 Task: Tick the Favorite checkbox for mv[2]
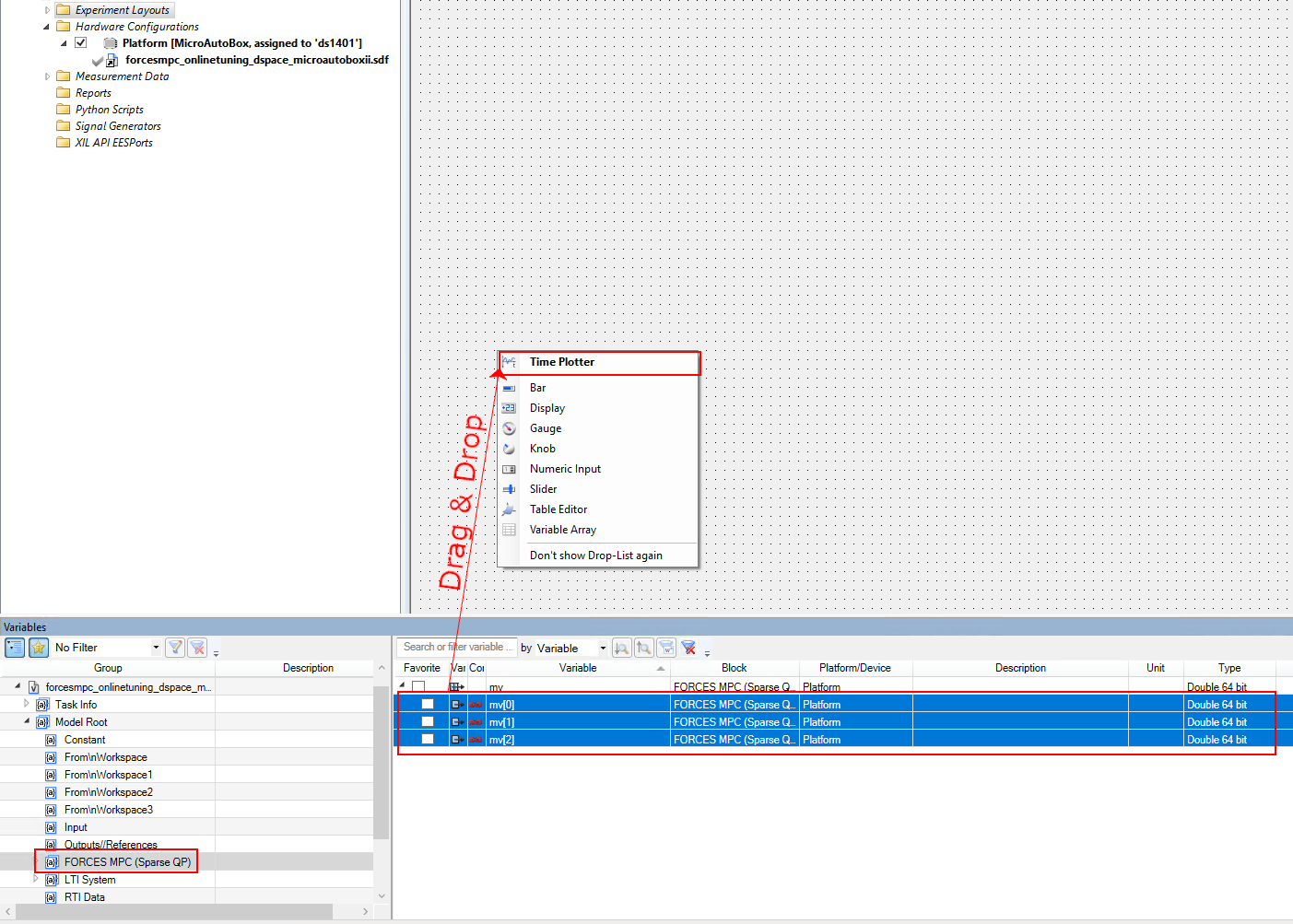(428, 740)
